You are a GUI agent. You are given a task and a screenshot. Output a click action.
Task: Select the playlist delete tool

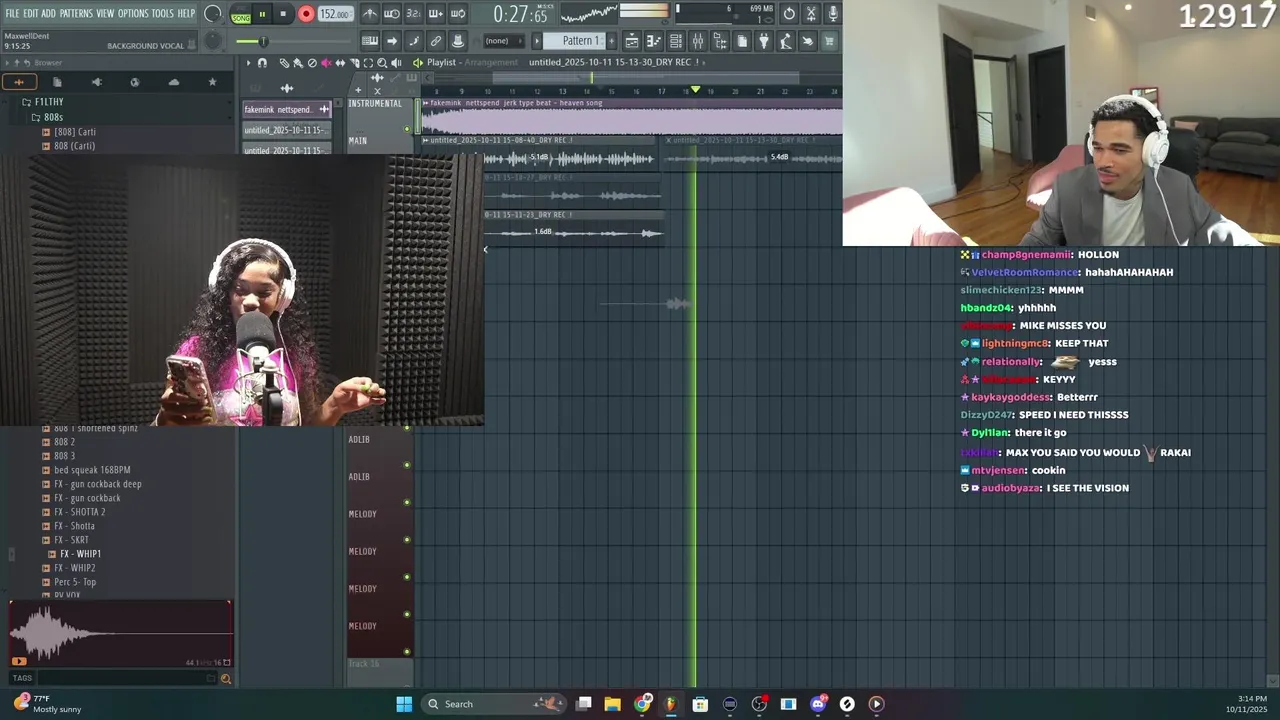tap(312, 63)
